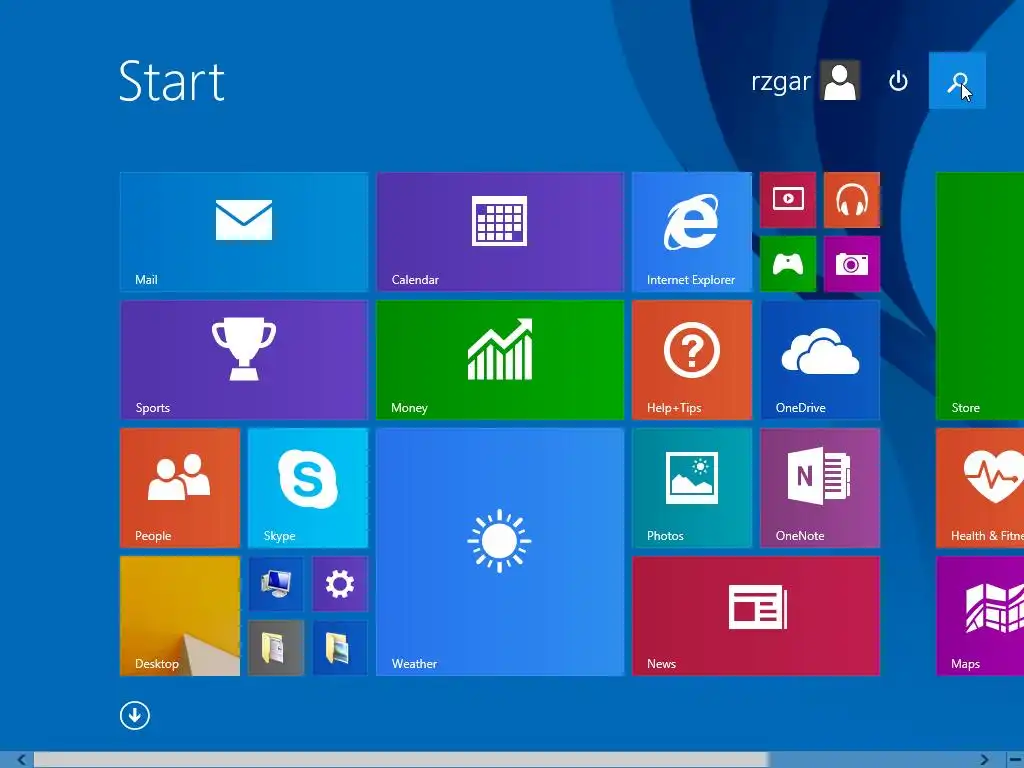Click the horizontal scrollbar thumb

(400, 760)
